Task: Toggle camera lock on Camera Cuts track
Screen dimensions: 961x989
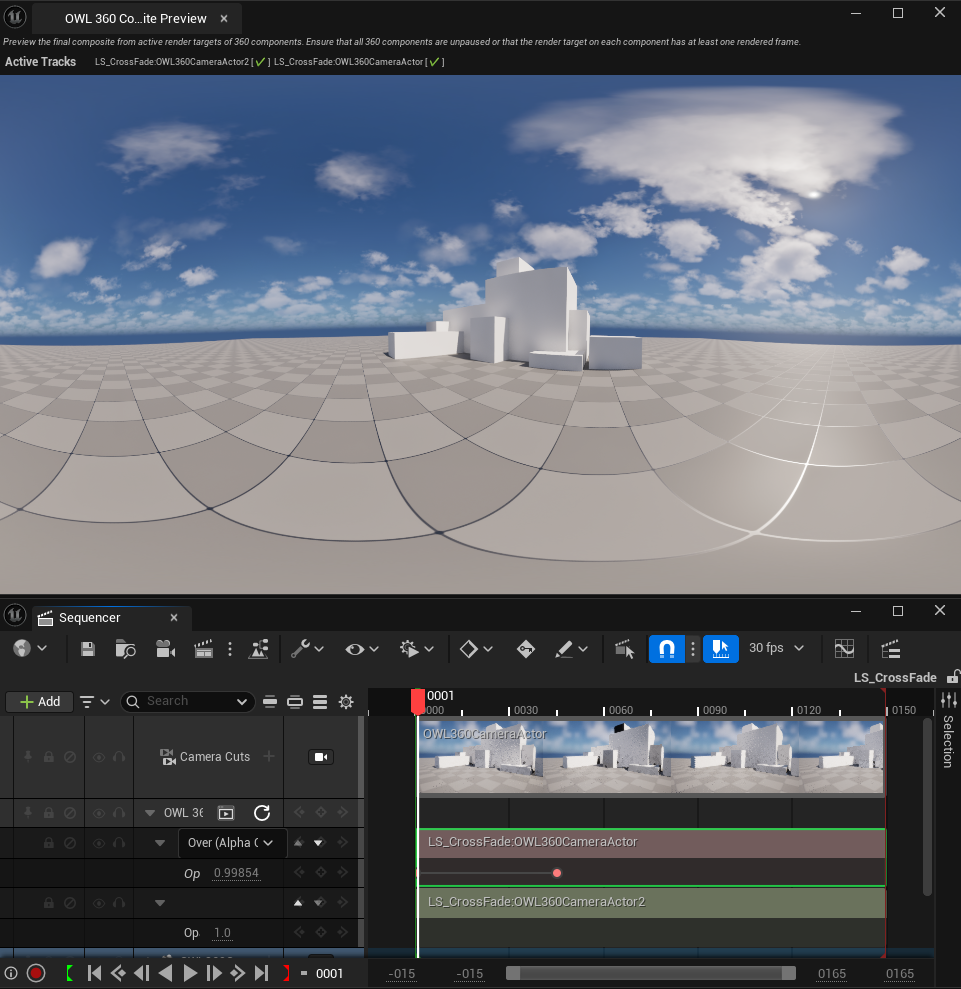Action: click(321, 757)
